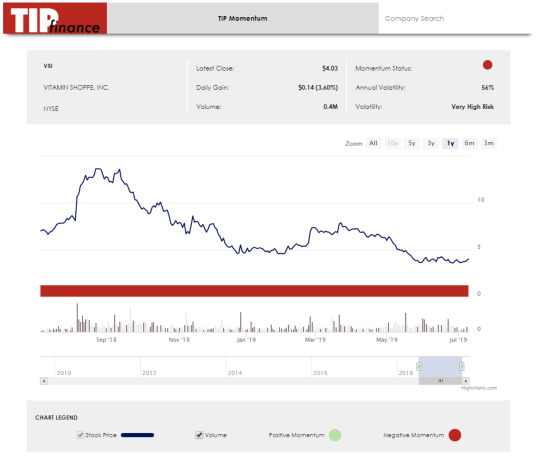Click the red Momentum Status indicator
The height and width of the screenshot is (459, 540).
tap(487, 65)
